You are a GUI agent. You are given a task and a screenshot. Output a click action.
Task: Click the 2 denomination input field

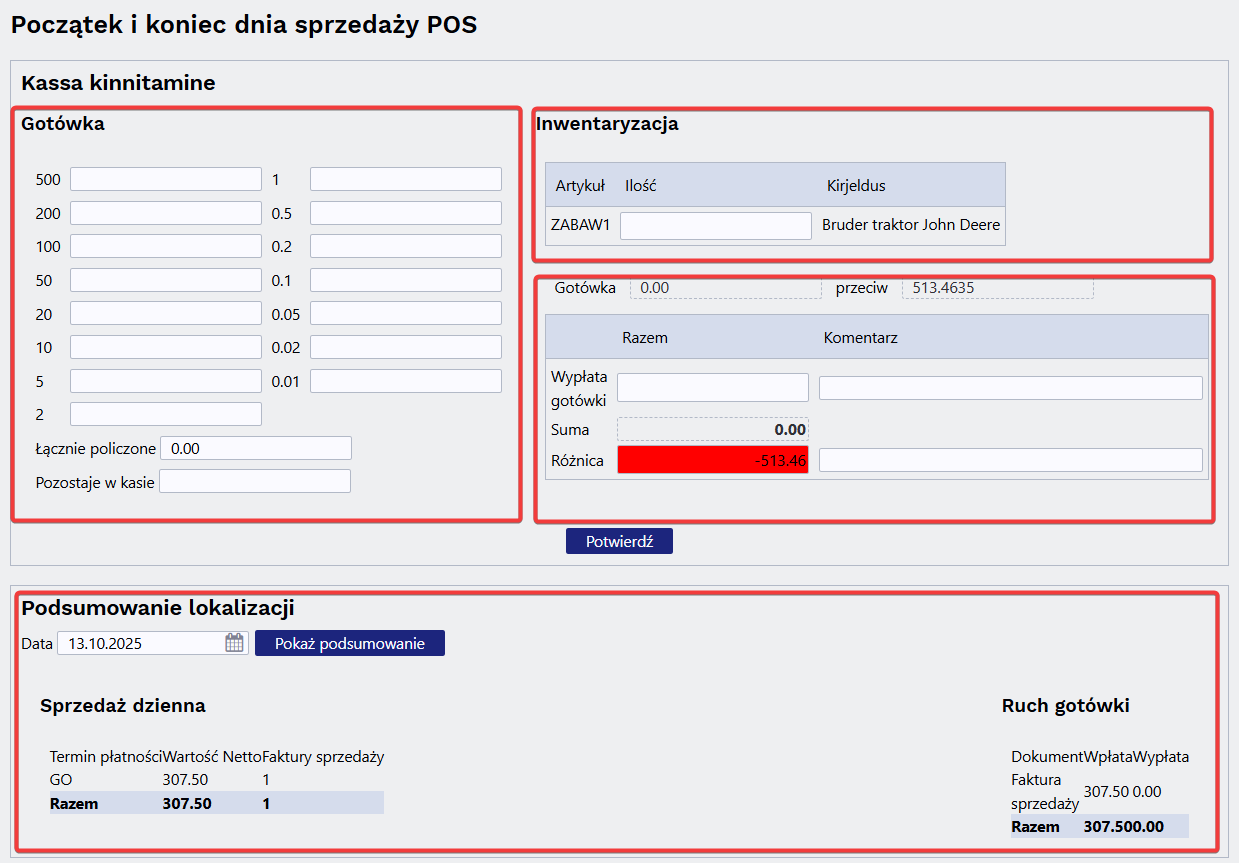(x=165, y=414)
